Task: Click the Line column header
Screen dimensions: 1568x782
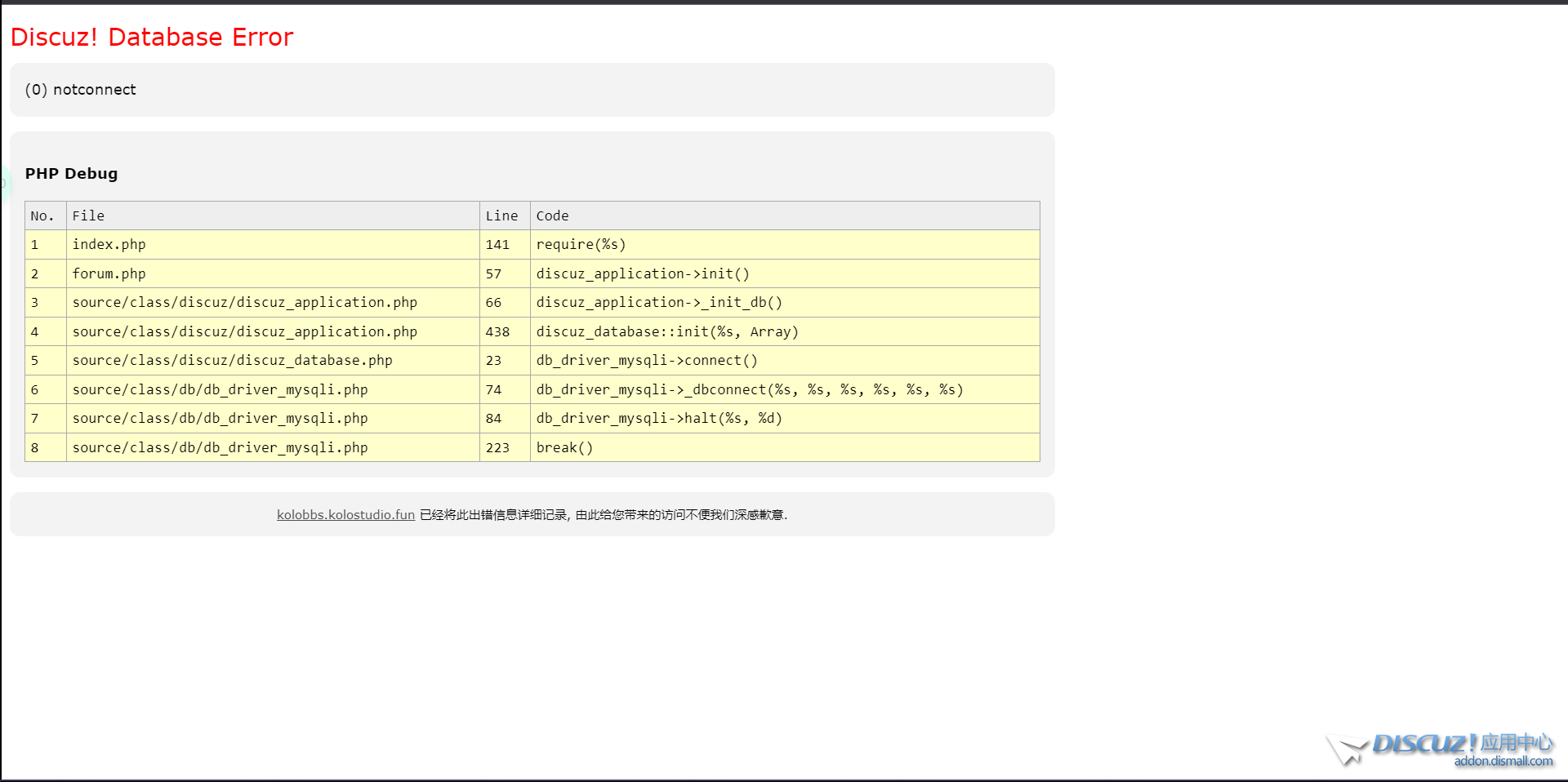Action: (x=501, y=216)
